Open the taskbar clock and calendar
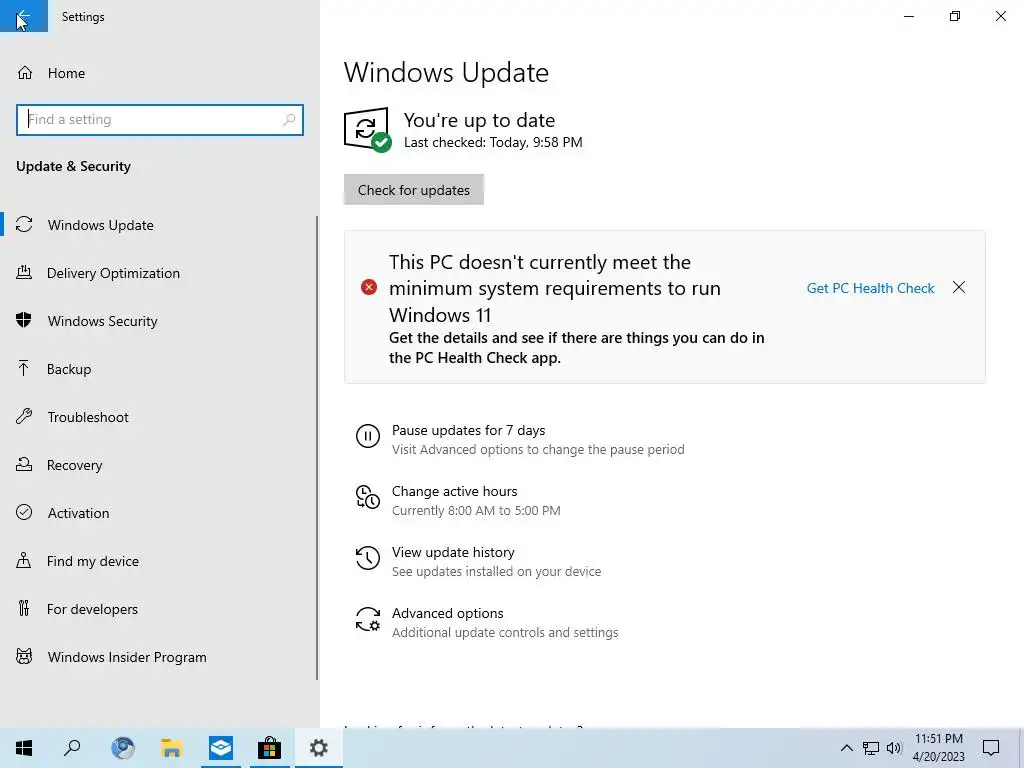This screenshot has height=768, width=1024. coord(938,748)
